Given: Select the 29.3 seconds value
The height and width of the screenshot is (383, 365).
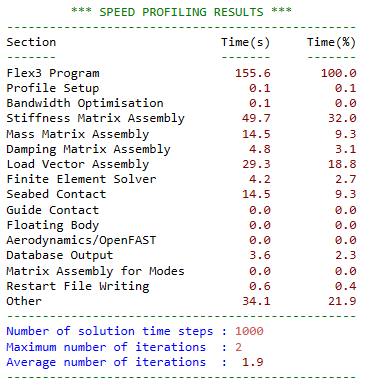Looking at the screenshot, I should pyautogui.click(x=256, y=164).
